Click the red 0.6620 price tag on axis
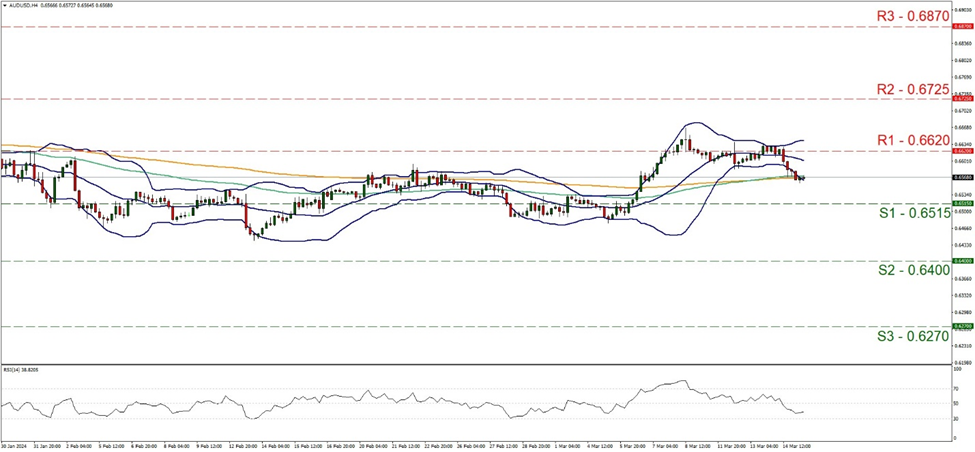975x452 pixels. click(961, 151)
